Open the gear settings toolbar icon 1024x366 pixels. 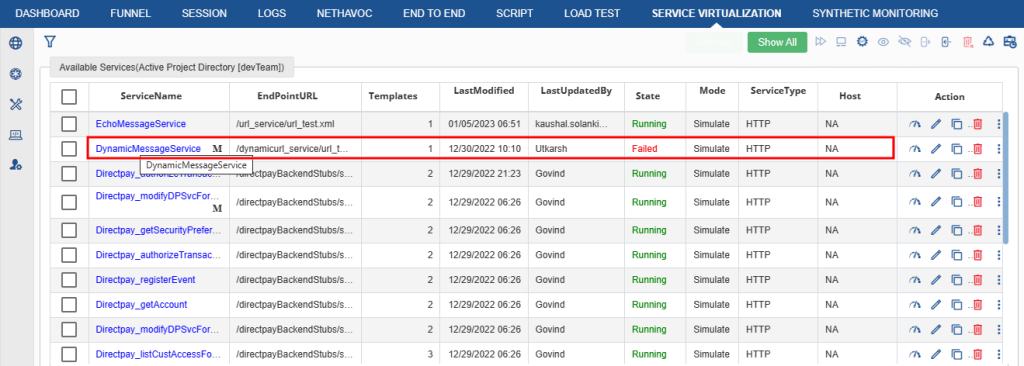pyautogui.click(x=862, y=42)
